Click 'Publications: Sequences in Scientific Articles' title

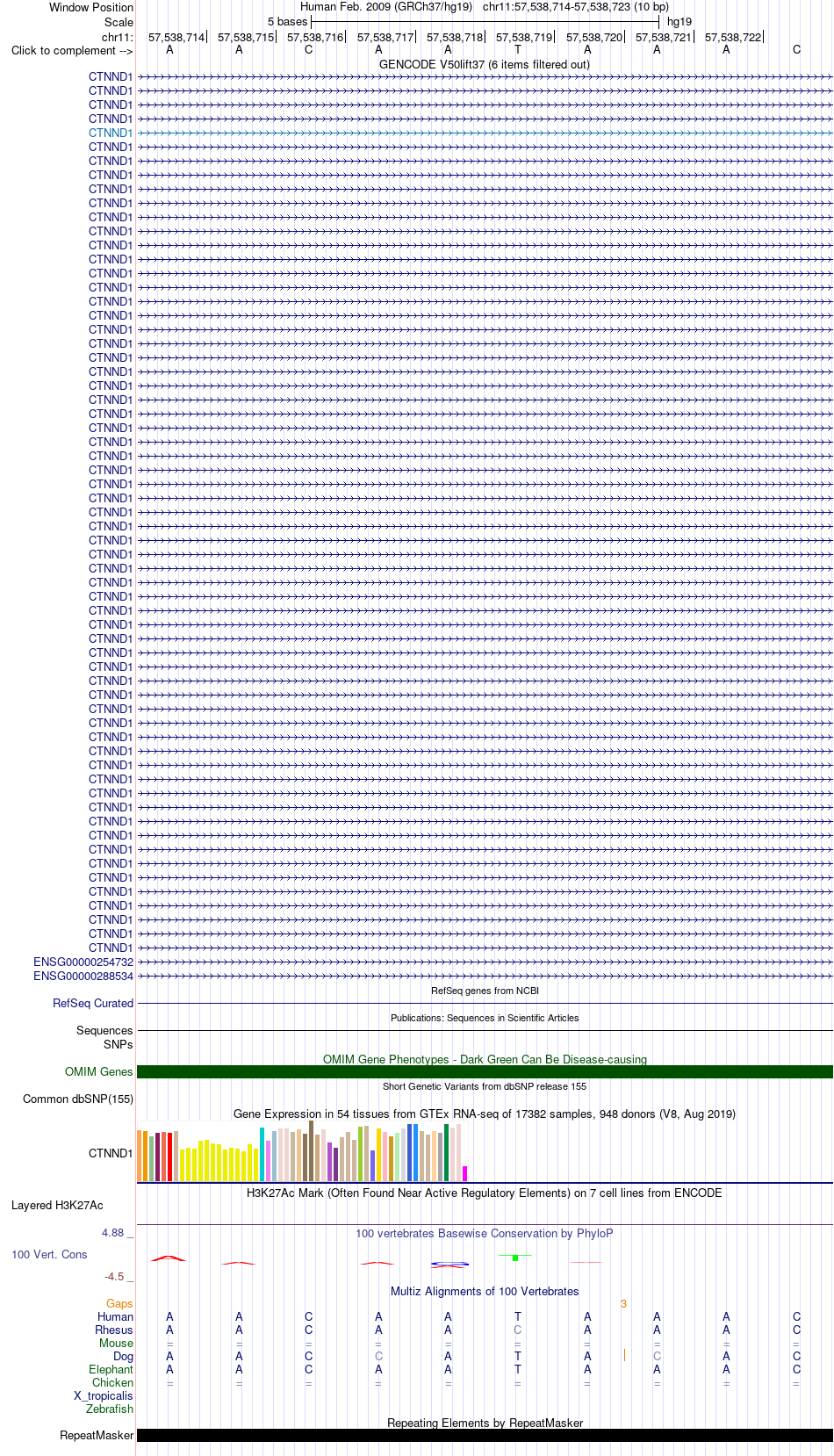tap(485, 1018)
